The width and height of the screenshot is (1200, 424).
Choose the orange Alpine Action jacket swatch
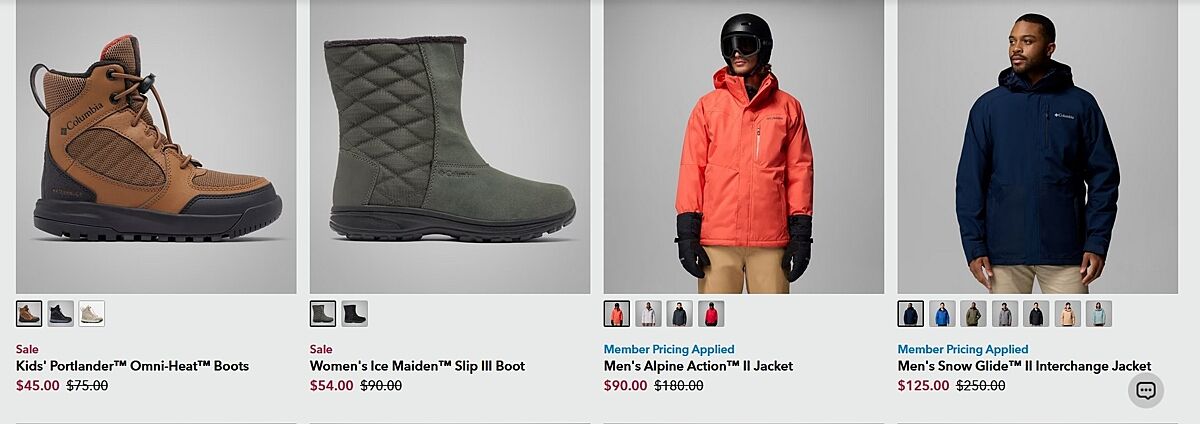point(617,314)
